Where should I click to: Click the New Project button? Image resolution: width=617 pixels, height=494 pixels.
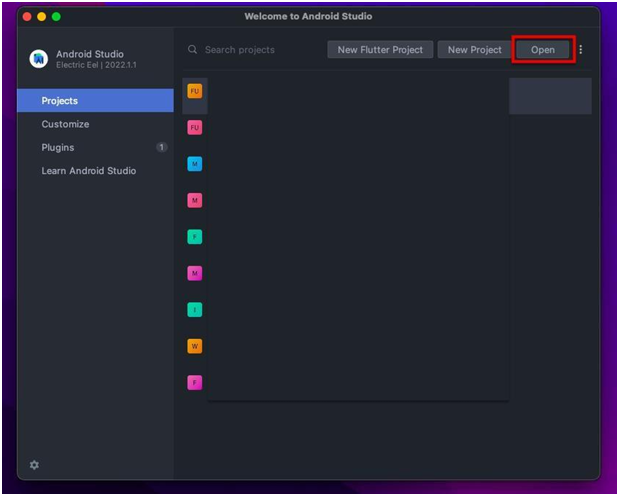(474, 50)
